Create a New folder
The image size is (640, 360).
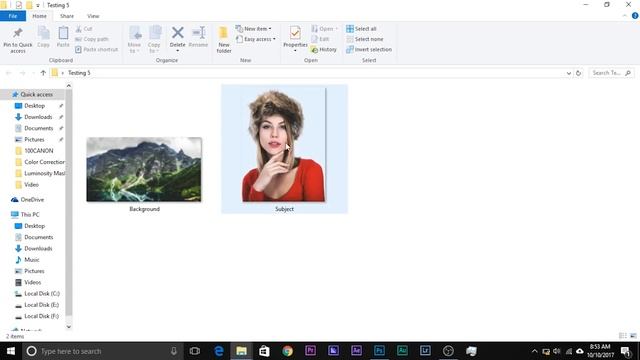(x=224, y=40)
